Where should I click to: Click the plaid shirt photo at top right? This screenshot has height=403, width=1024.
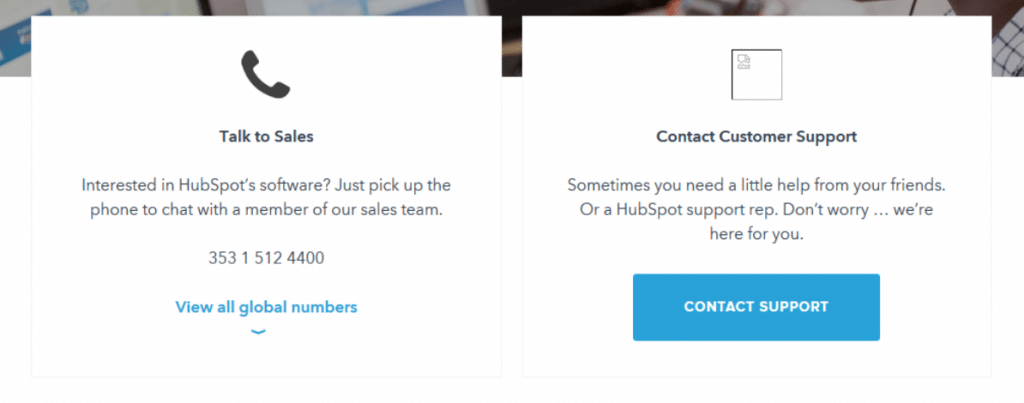click(x=1008, y=38)
